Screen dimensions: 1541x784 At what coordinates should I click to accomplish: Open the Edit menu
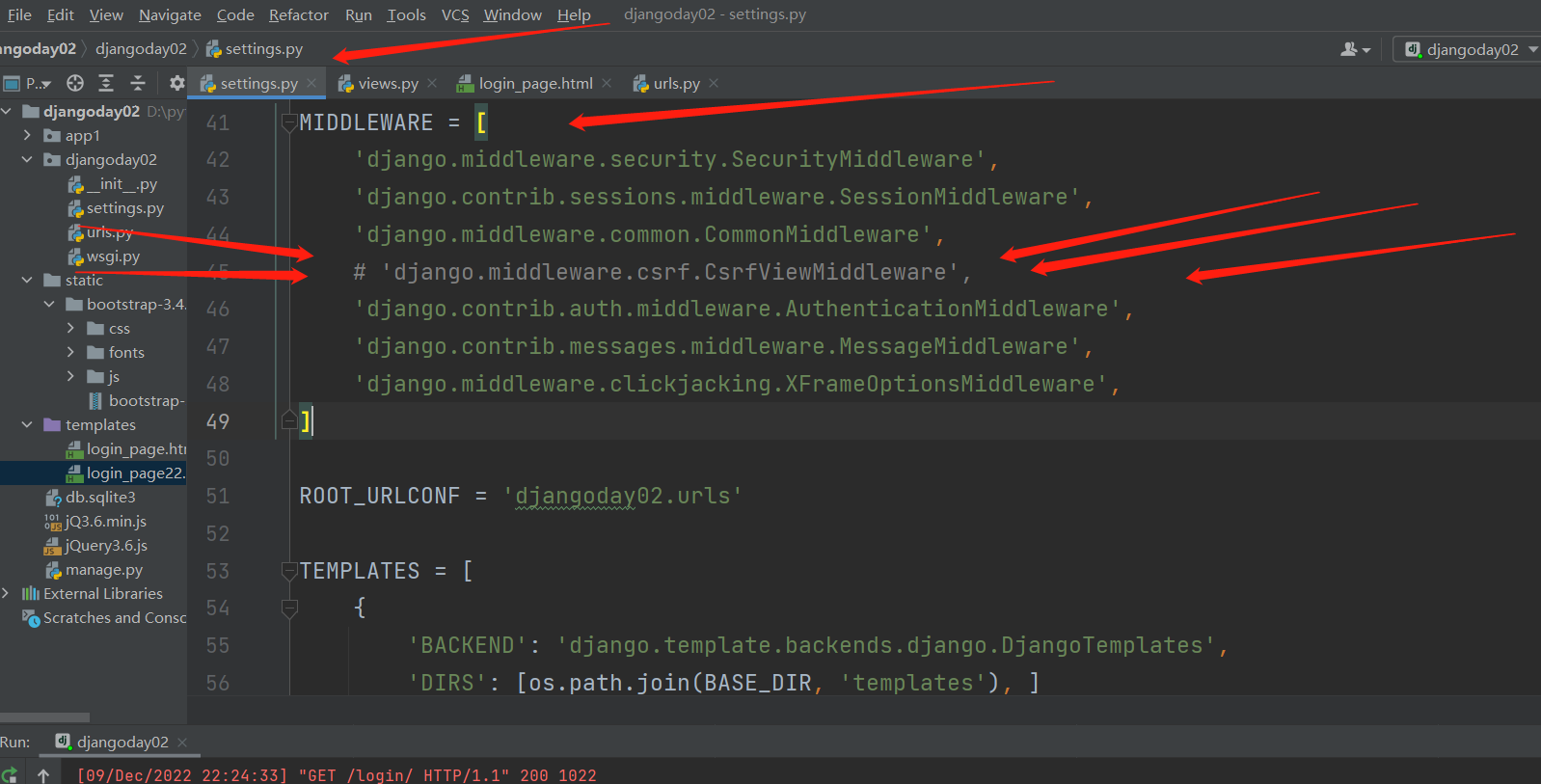click(x=60, y=14)
